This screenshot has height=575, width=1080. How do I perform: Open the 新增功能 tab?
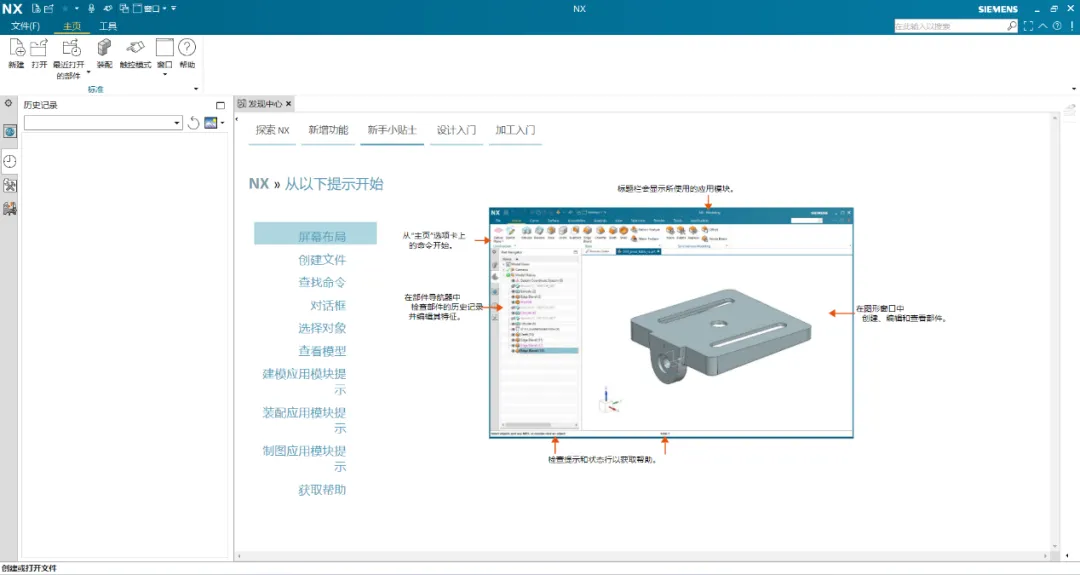pos(328,130)
